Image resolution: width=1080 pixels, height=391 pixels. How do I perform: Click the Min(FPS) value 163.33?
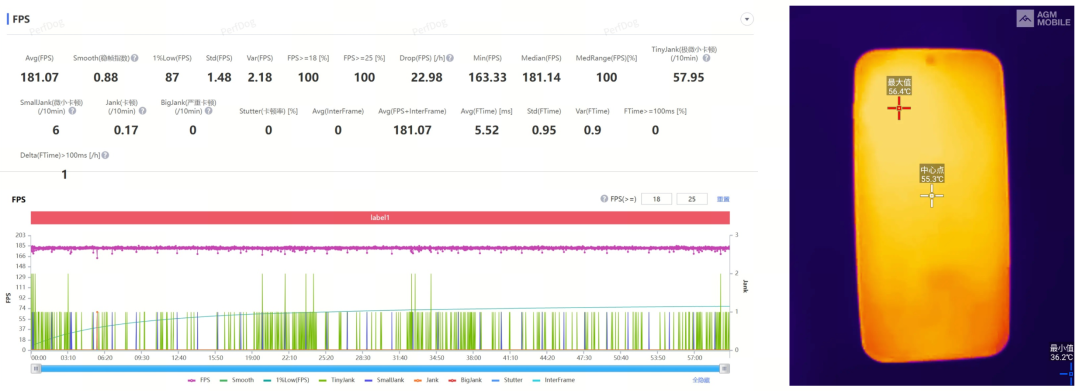487,77
